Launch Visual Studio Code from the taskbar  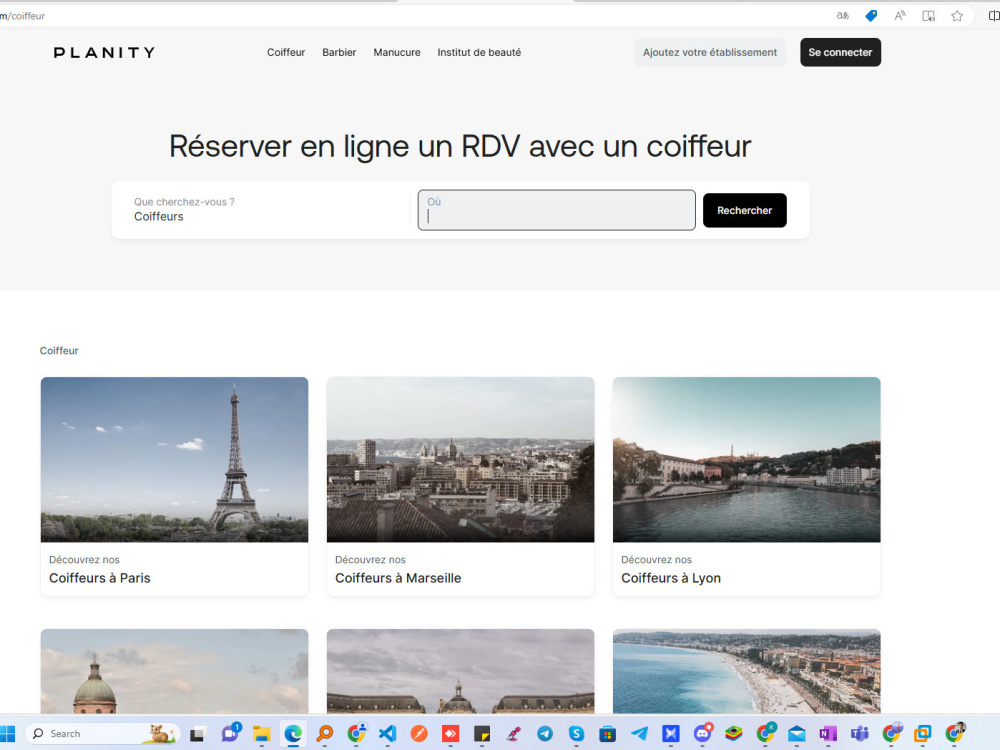(x=387, y=734)
